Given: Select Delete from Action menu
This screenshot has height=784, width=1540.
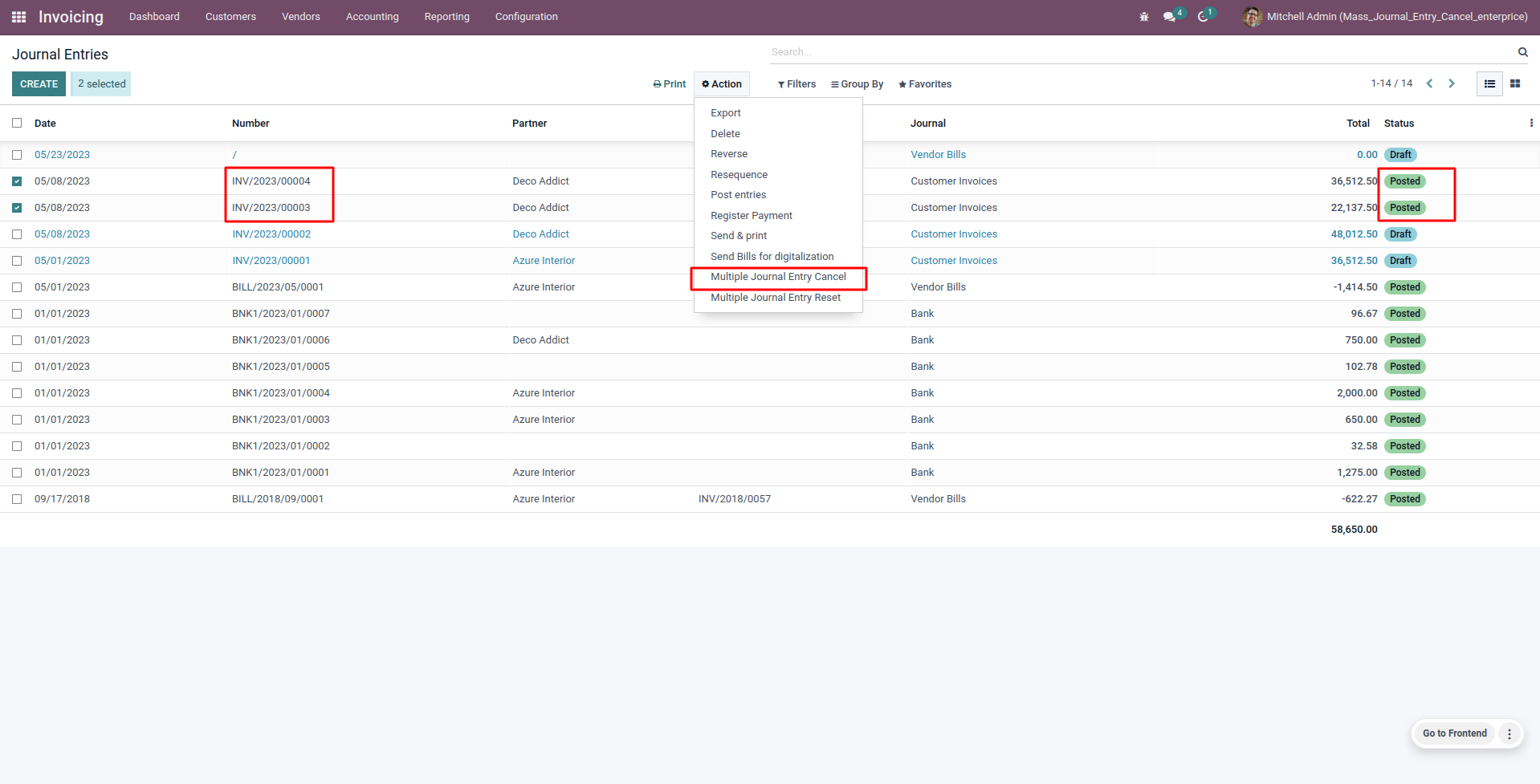Looking at the screenshot, I should (x=778, y=134).
